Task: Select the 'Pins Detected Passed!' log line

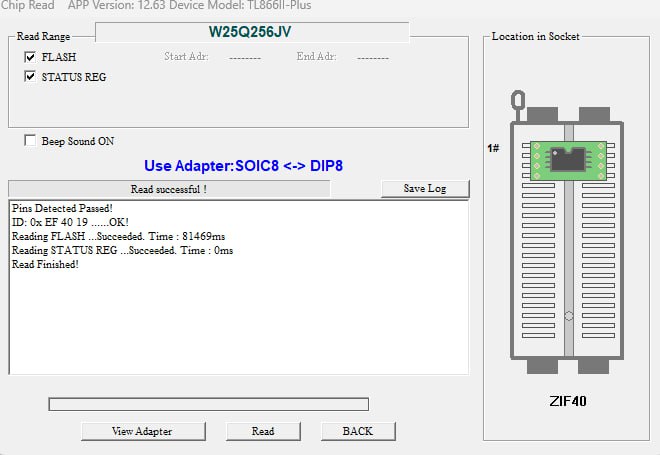Action: (62, 208)
